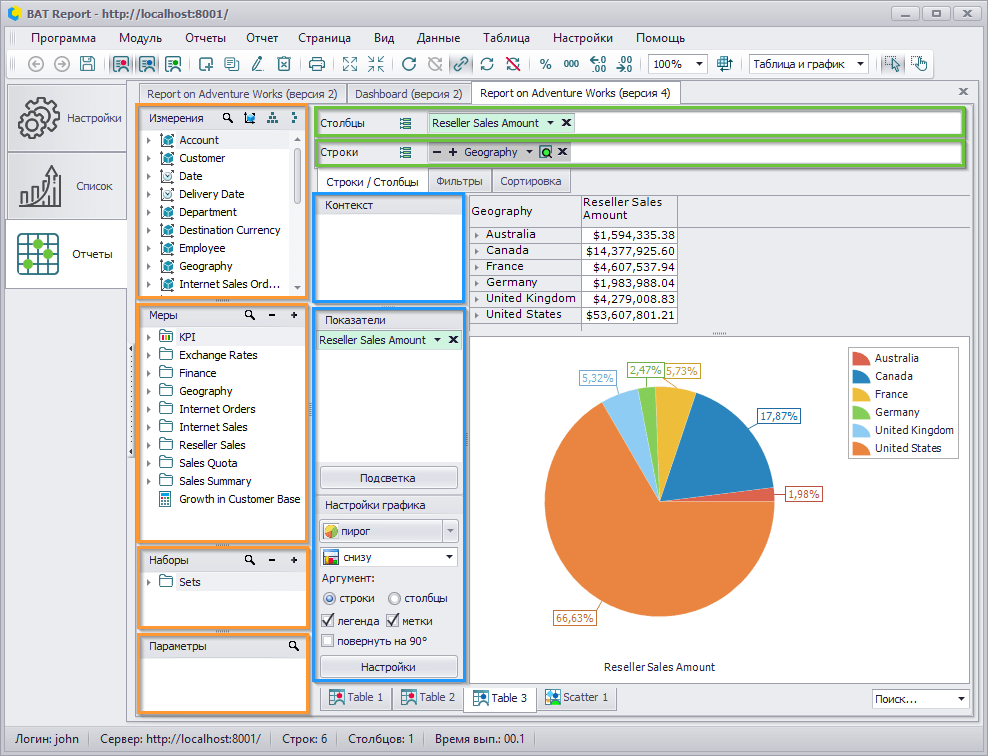
Task: Click the decrease decimal places icon
Action: point(624,64)
